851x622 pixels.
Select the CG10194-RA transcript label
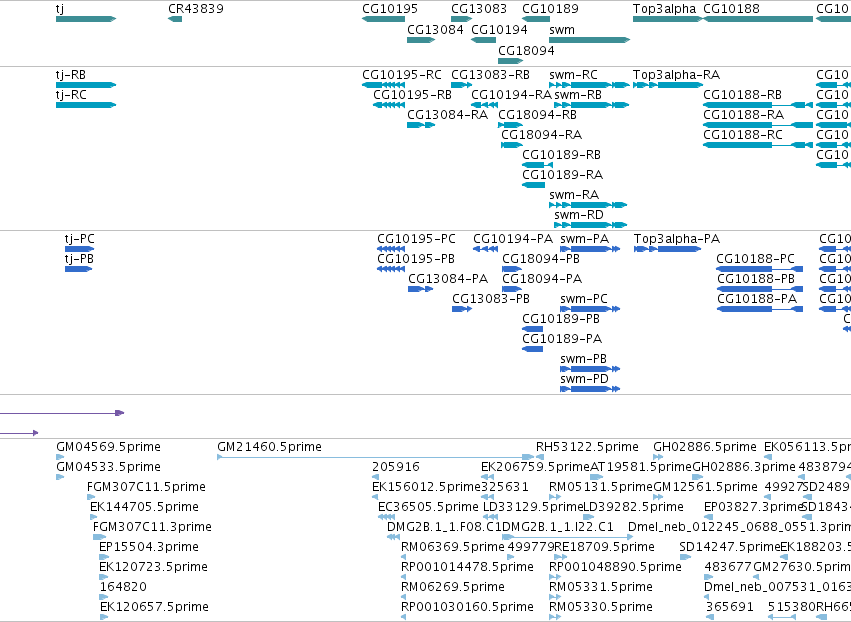pyautogui.click(x=511, y=95)
